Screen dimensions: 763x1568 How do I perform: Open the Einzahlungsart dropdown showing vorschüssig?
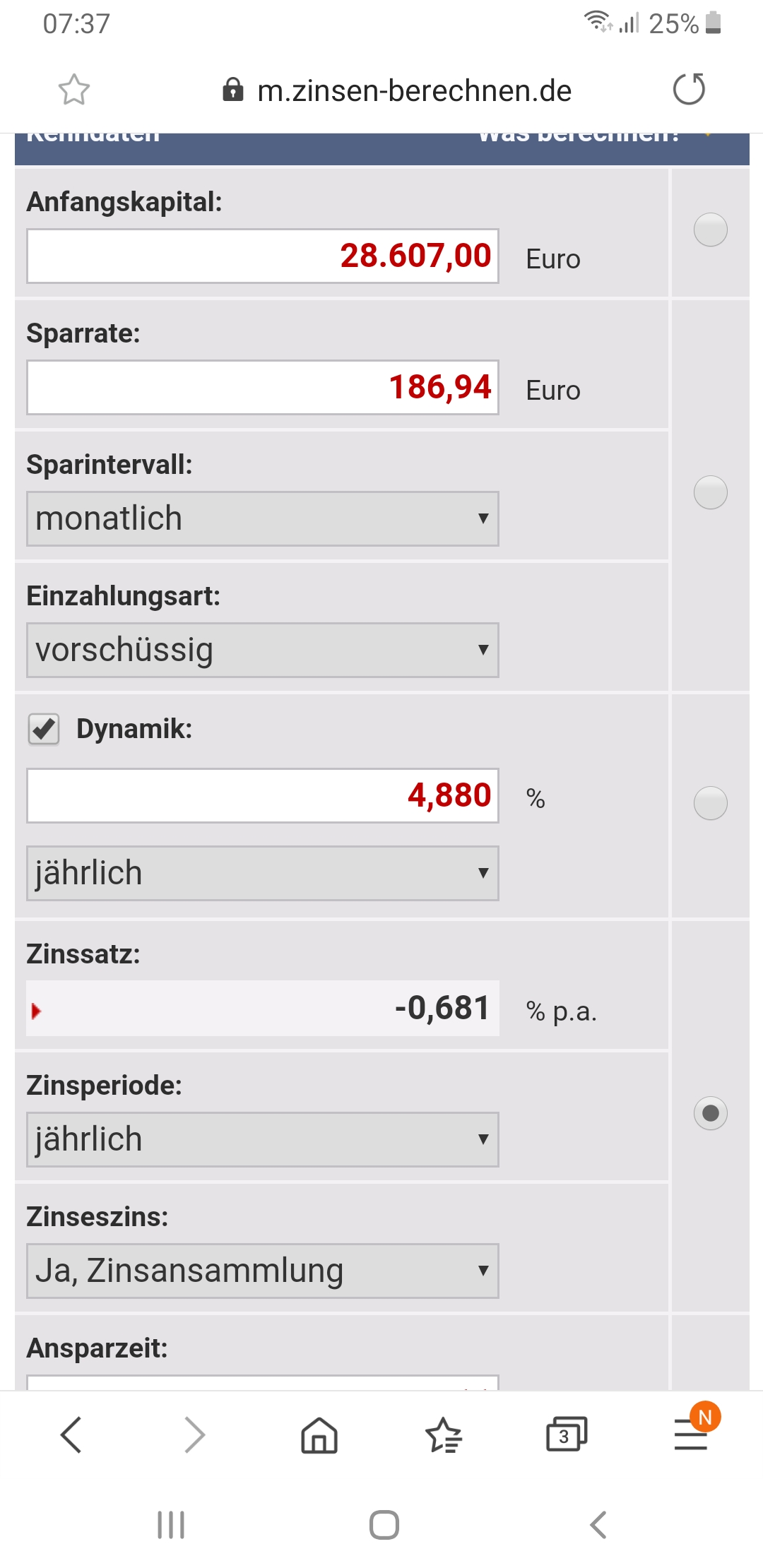[263, 650]
